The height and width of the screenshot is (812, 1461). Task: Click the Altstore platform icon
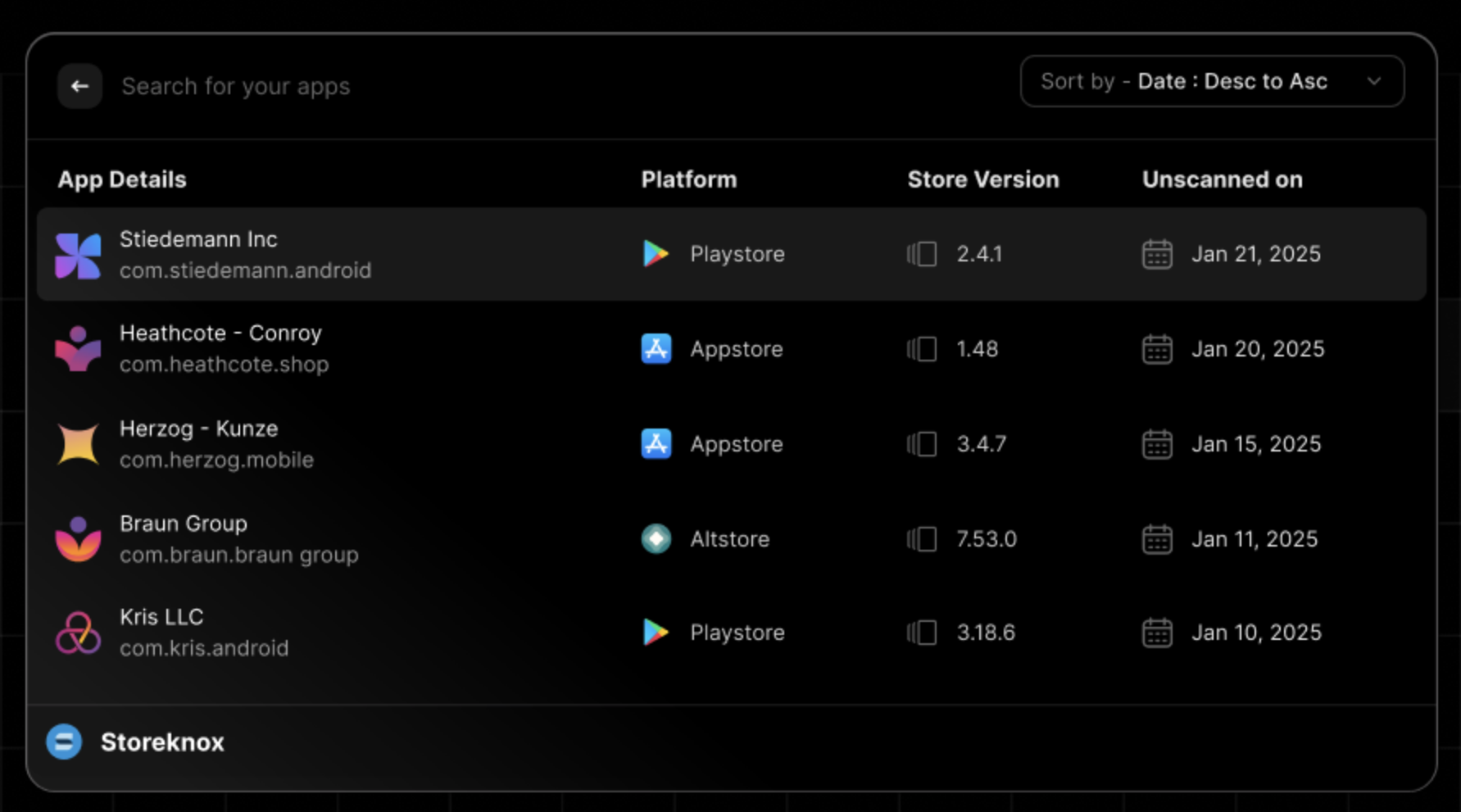pyautogui.click(x=656, y=539)
